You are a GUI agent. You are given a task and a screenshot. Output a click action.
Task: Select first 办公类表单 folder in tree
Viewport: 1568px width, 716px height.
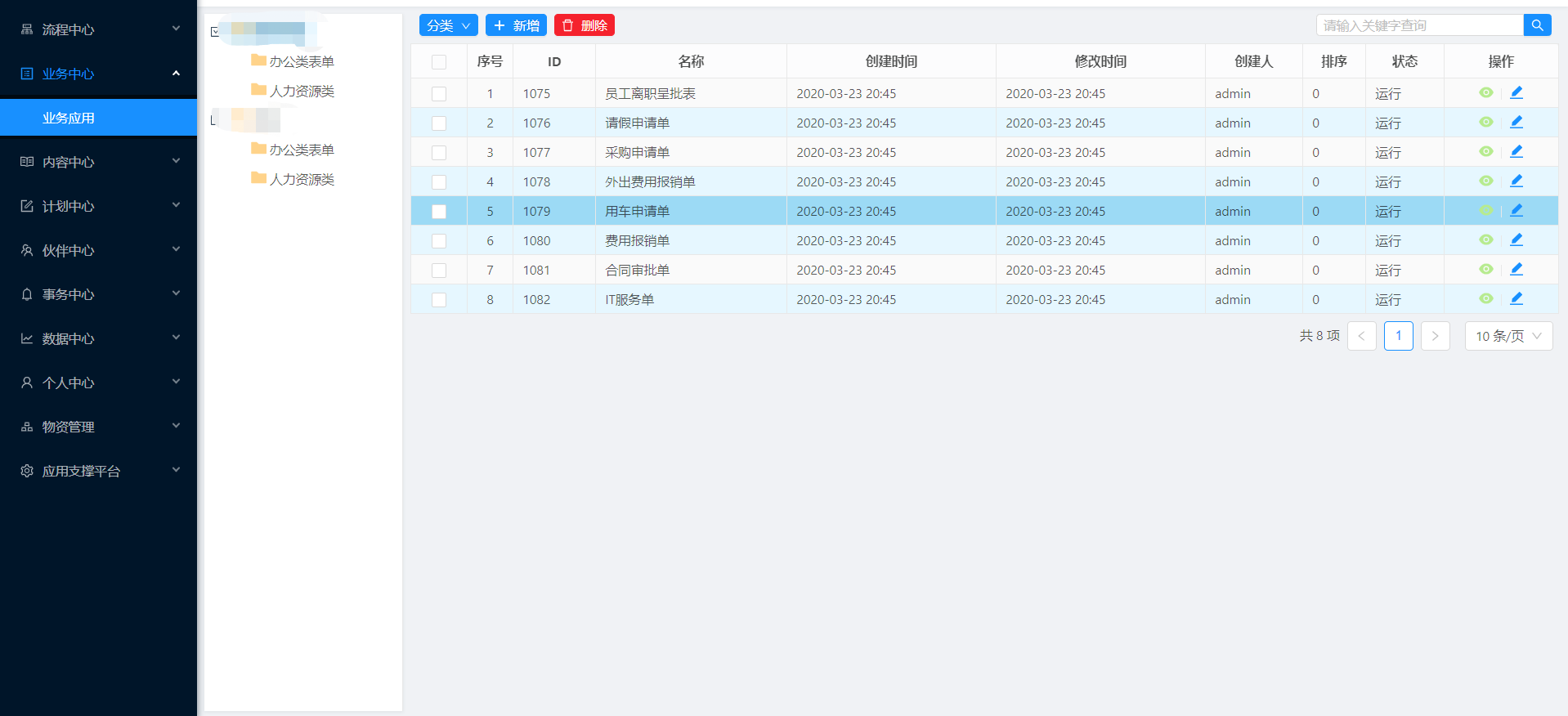(293, 61)
